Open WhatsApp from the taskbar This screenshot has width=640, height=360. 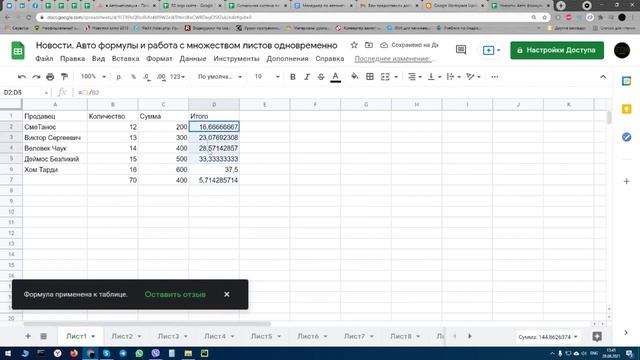click(x=139, y=353)
